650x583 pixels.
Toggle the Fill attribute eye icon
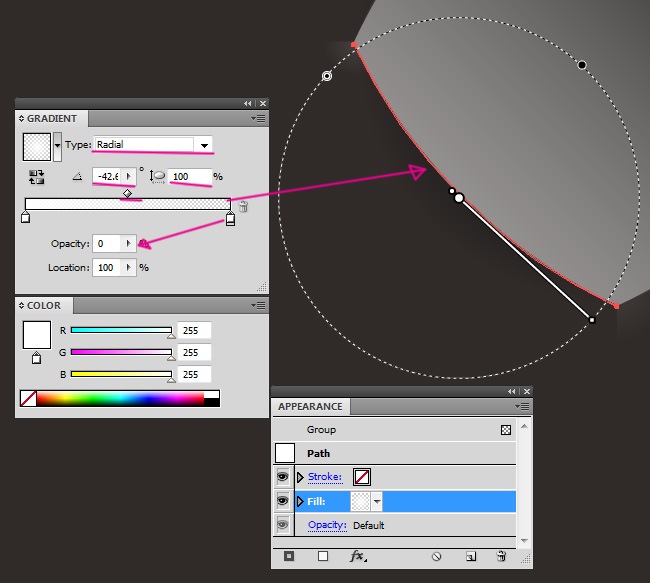[x=283, y=501]
